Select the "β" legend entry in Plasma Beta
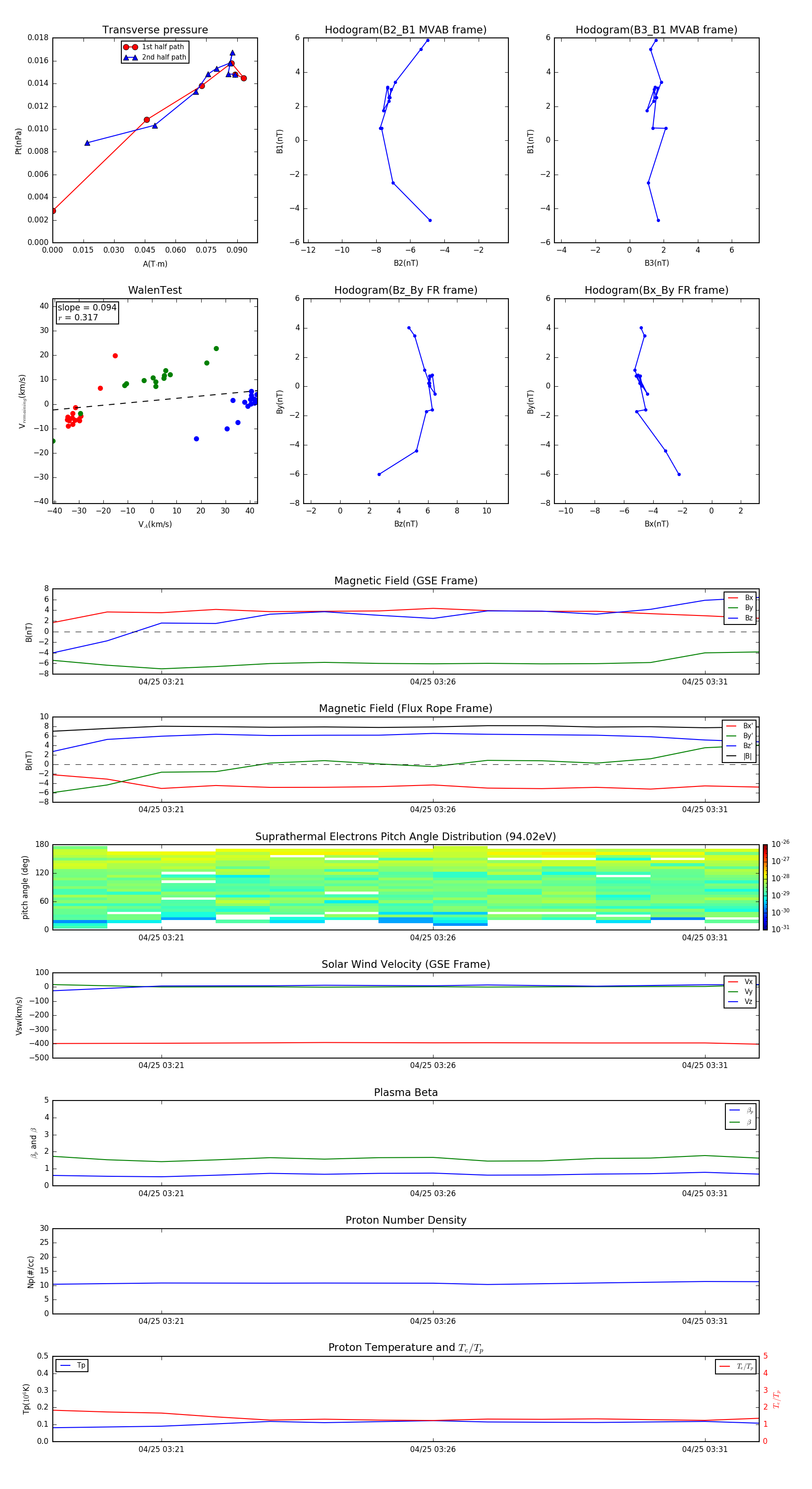This screenshot has height=1489, width=812. [x=741, y=1122]
